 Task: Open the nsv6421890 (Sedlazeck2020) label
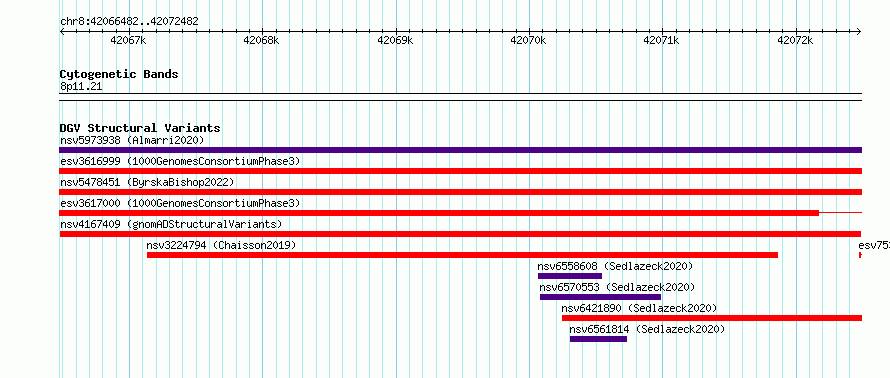coord(639,308)
